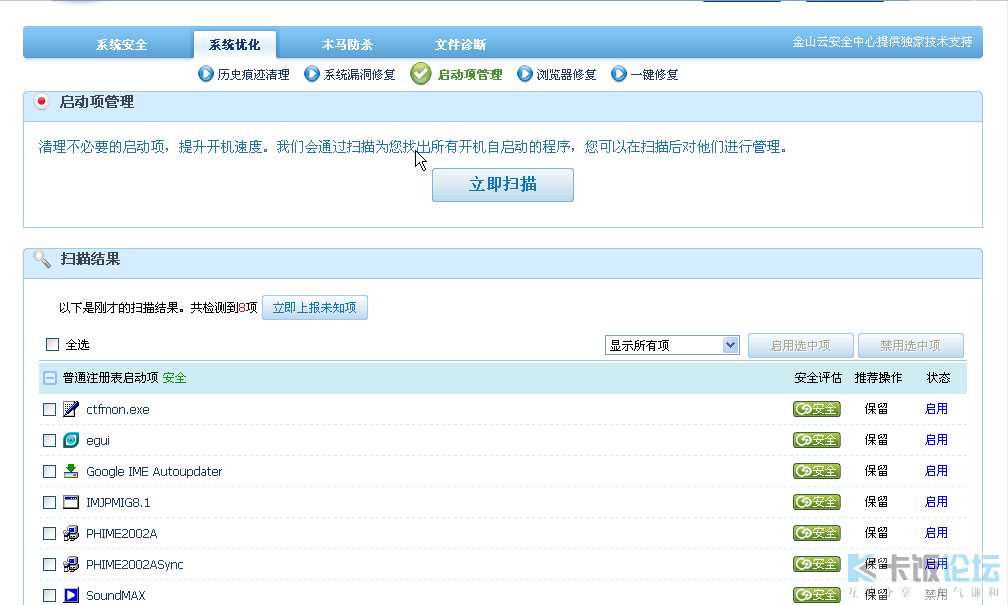Click the egui program icon
1008x605 pixels.
pos(71,440)
